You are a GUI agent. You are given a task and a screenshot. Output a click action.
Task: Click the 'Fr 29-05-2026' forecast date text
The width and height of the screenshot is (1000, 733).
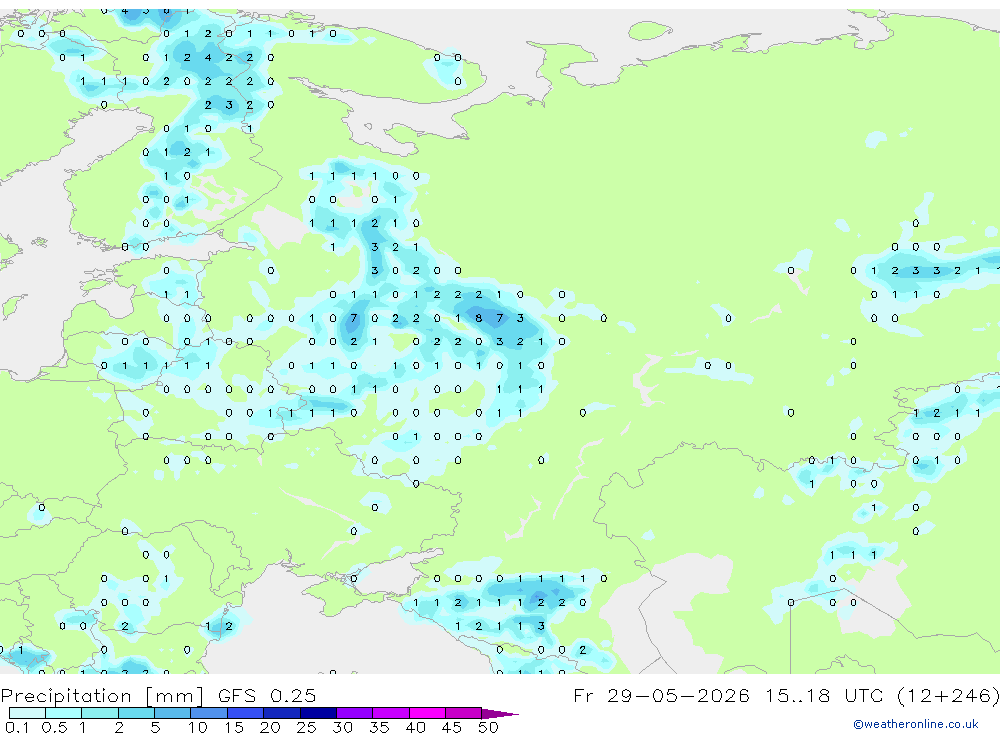pos(661,695)
